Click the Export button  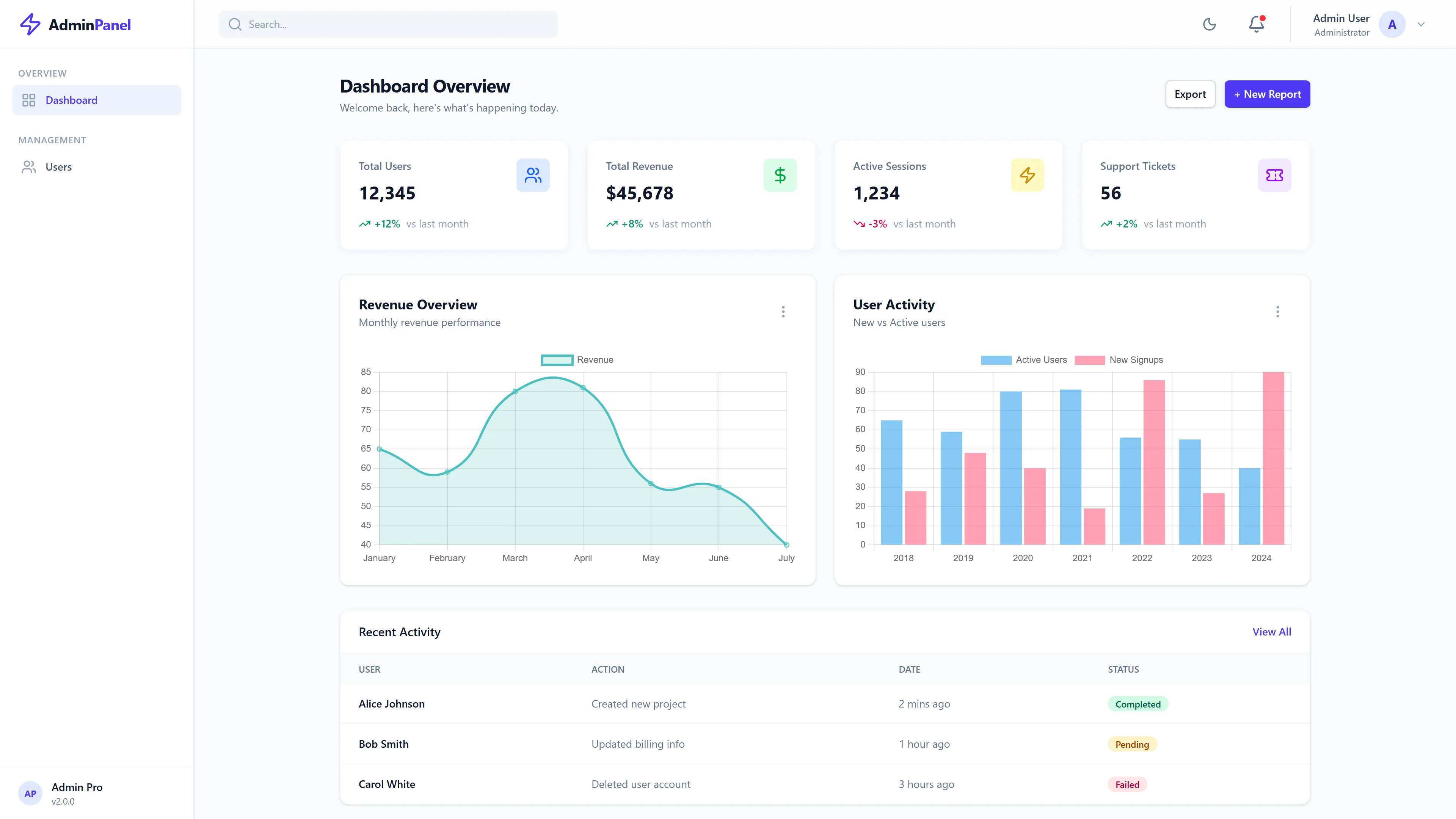(x=1190, y=94)
